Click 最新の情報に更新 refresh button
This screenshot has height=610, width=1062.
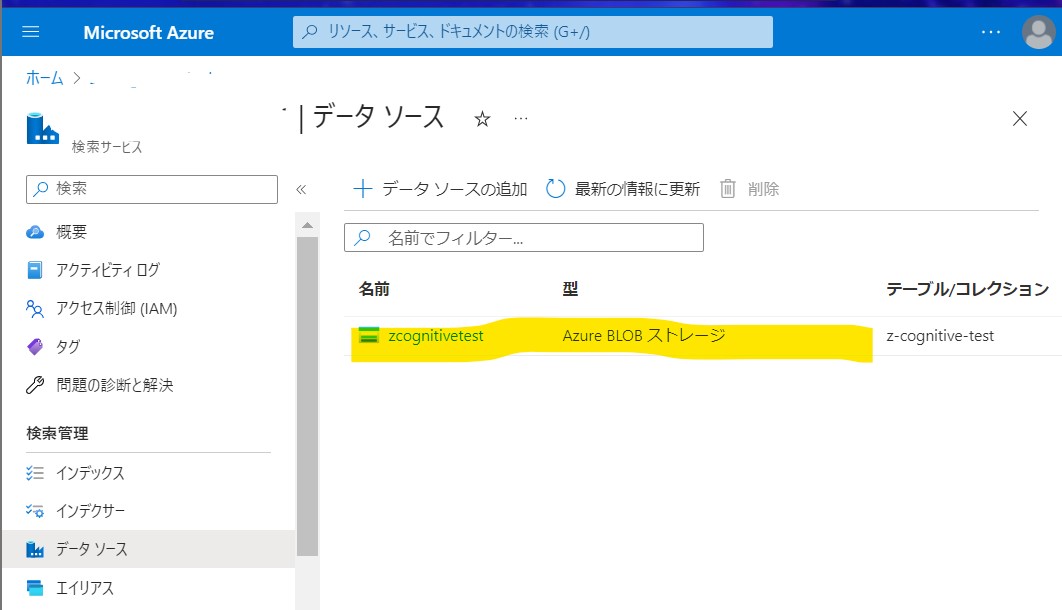tap(622, 189)
